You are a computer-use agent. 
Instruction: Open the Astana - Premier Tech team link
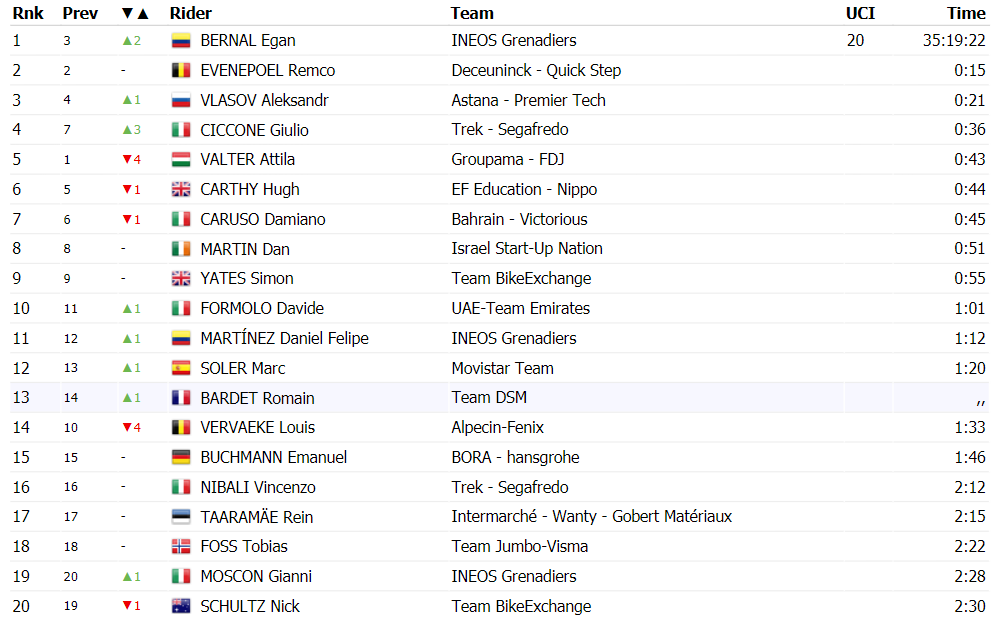[x=528, y=100]
